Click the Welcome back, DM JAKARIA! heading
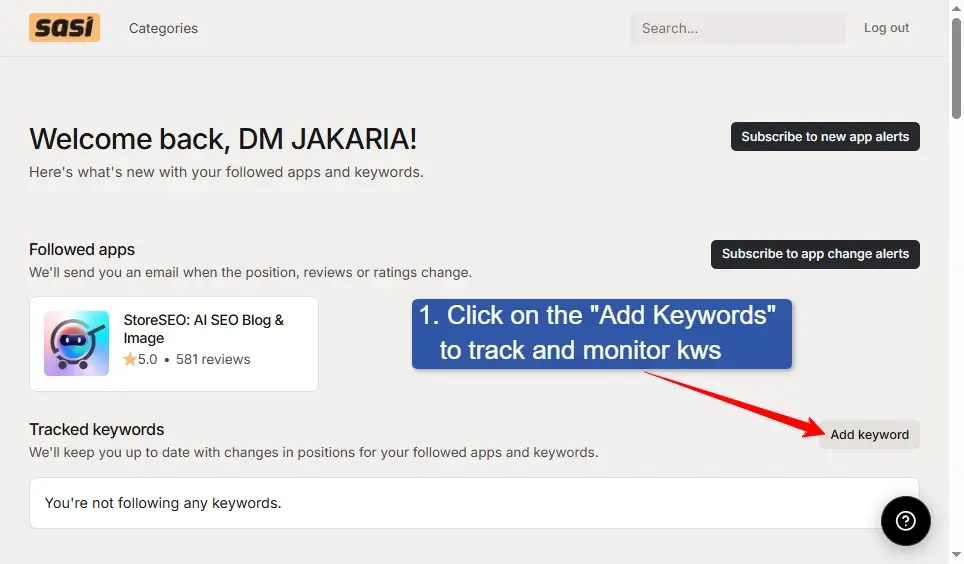964x564 pixels. pos(223,138)
